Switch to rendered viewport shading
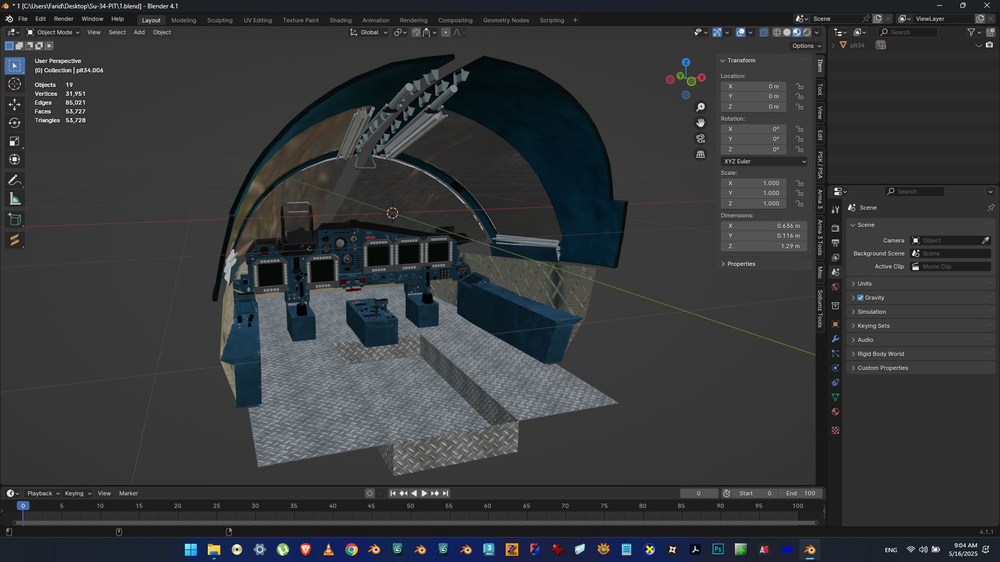 click(x=807, y=32)
